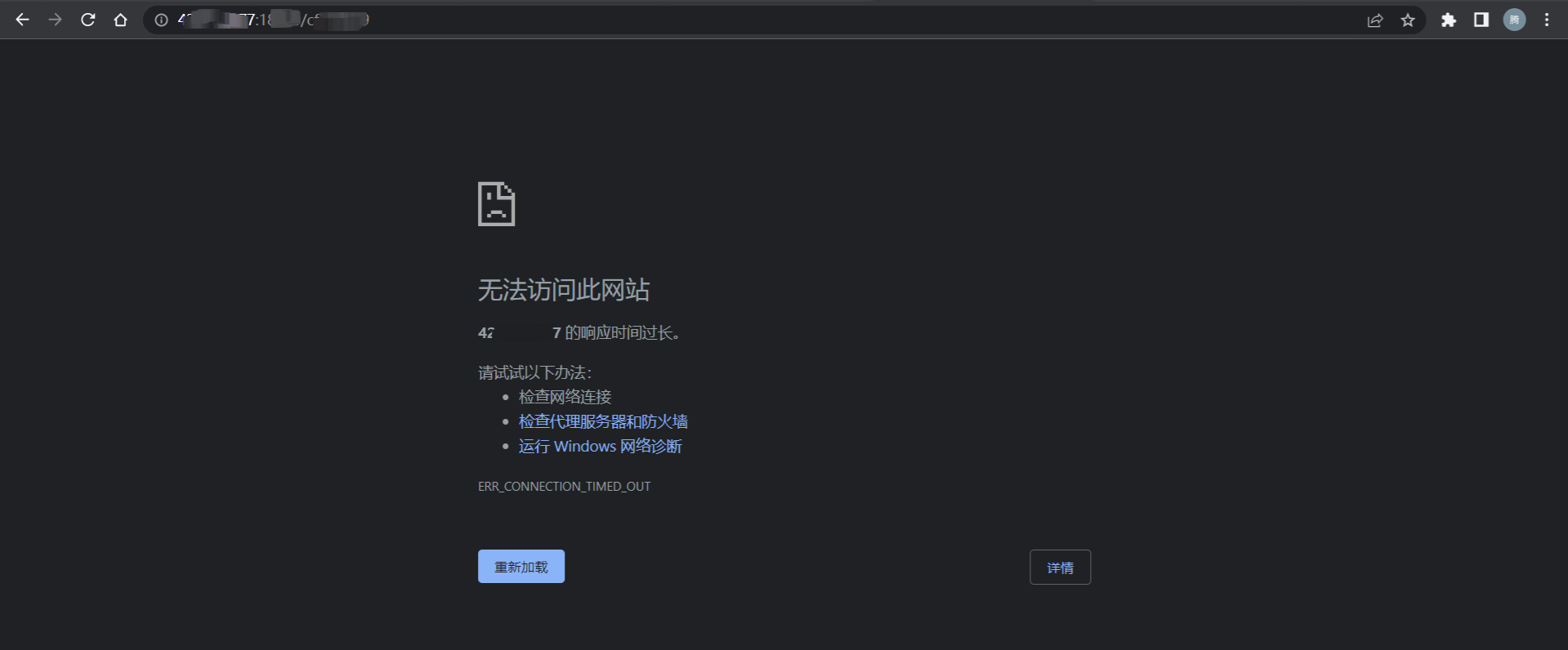1568x650 pixels.
Task: Open the 检查代理服务器和防火墙 link
Action: click(603, 421)
